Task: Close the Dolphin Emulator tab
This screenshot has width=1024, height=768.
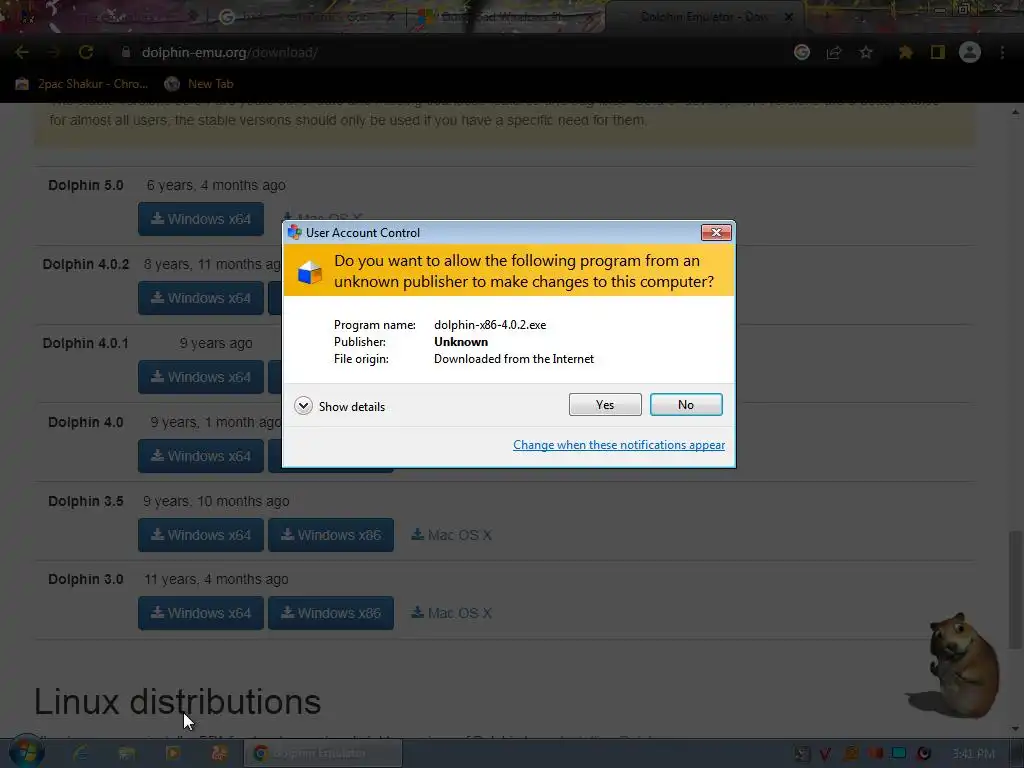Action: pos(788,17)
